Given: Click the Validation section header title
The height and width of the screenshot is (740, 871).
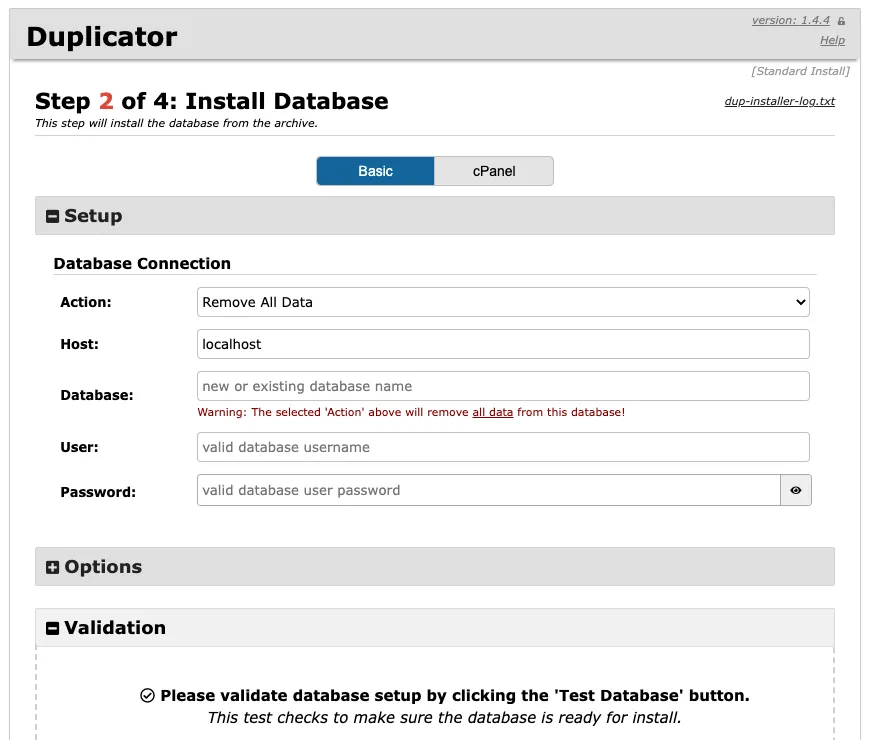Looking at the screenshot, I should [x=115, y=628].
